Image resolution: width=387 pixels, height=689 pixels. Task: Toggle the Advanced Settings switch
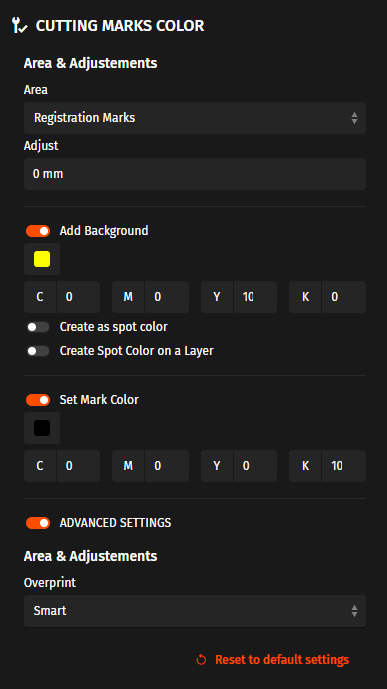click(38, 523)
